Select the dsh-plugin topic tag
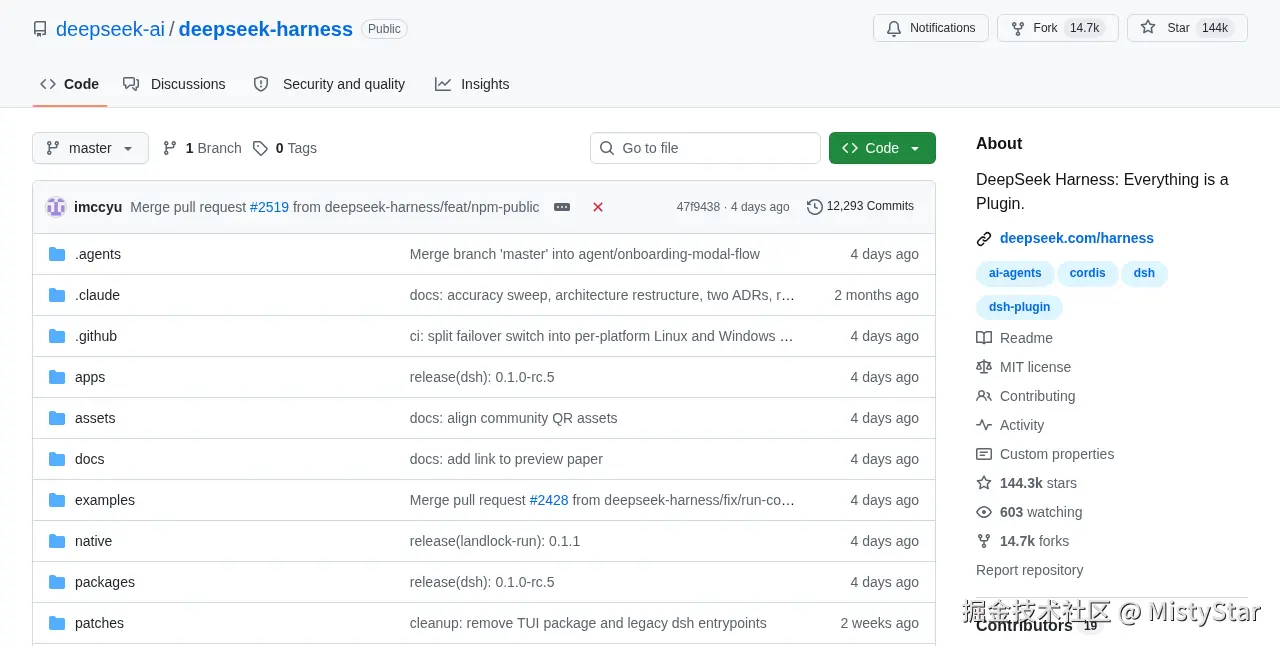This screenshot has width=1280, height=646. point(1019,307)
